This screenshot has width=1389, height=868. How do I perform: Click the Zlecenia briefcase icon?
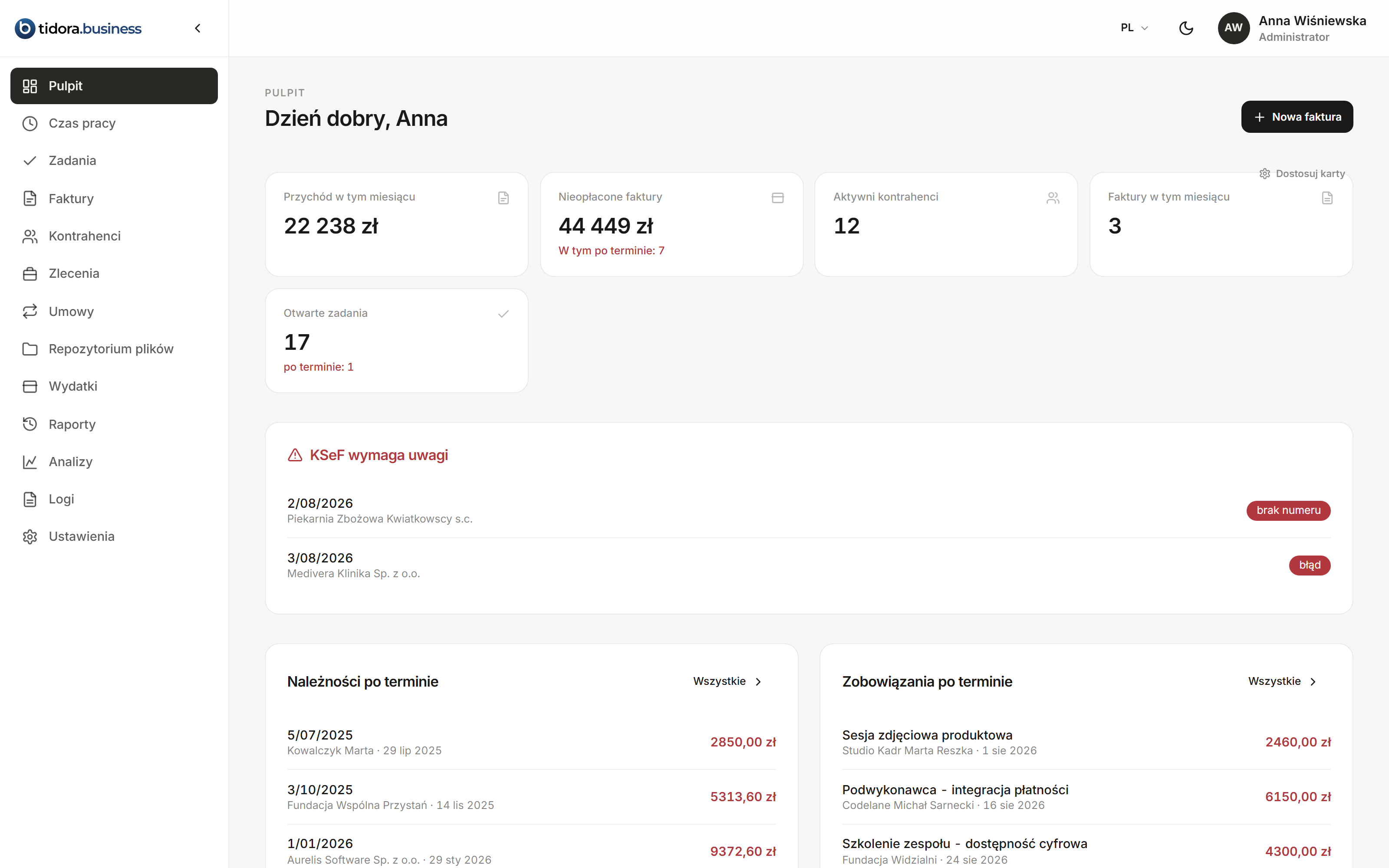[x=30, y=274]
